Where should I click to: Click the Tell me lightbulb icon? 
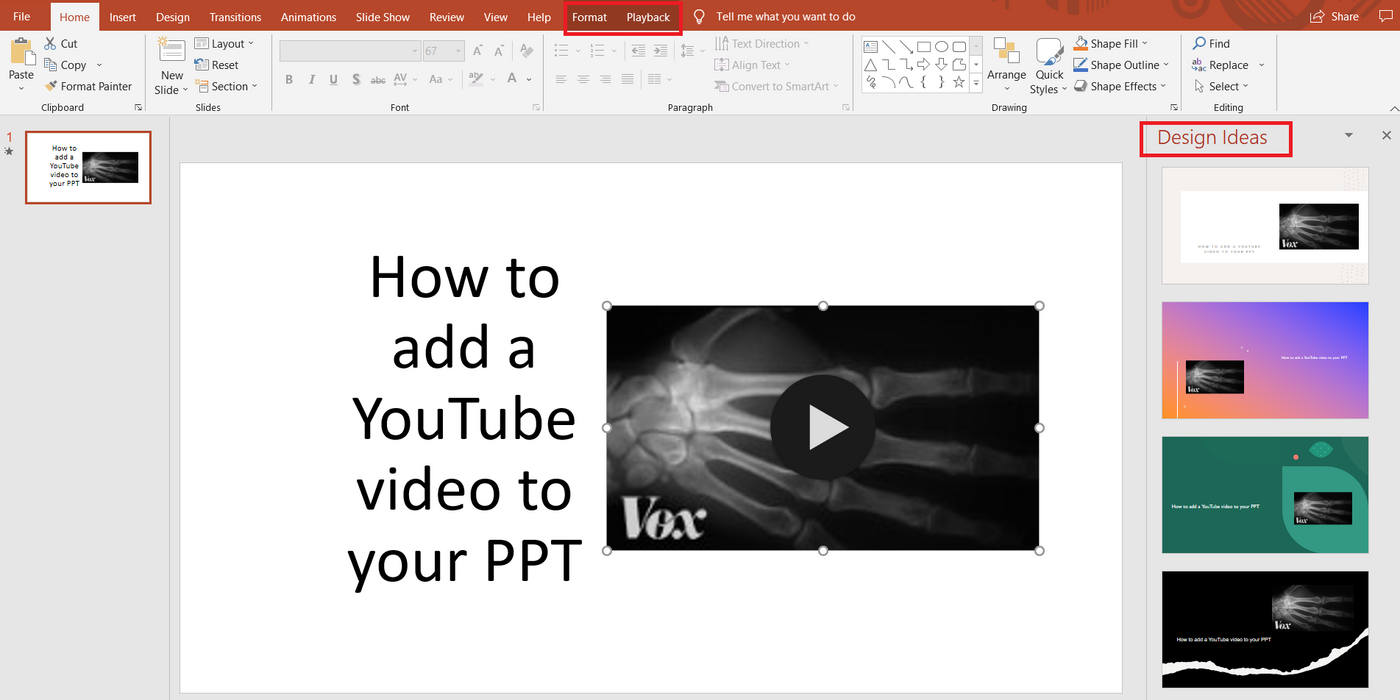700,17
